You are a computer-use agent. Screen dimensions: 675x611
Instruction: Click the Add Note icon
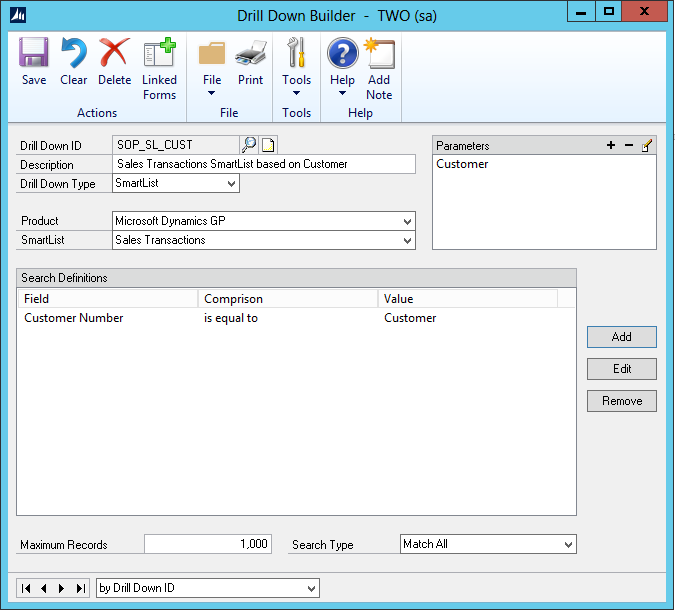point(379,53)
